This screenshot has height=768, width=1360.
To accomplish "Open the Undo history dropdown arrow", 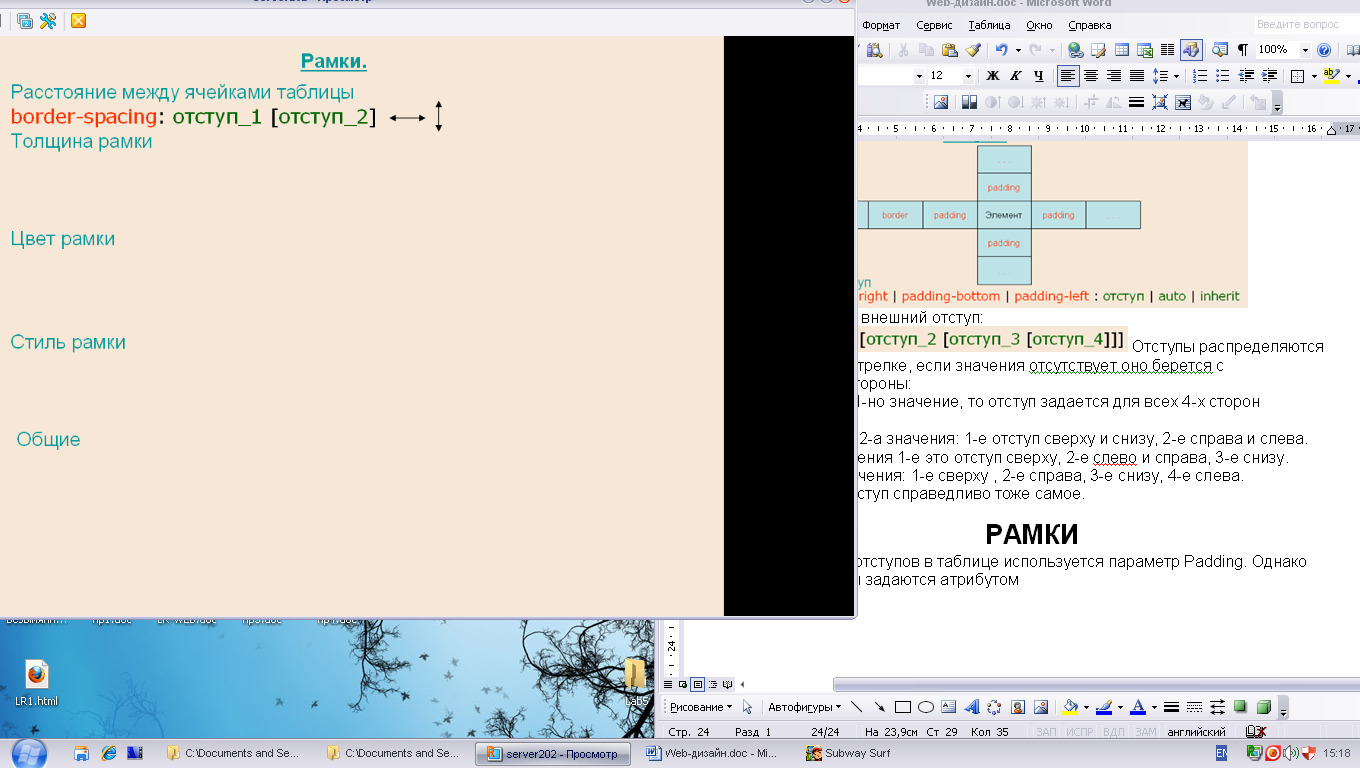I will [x=1018, y=50].
